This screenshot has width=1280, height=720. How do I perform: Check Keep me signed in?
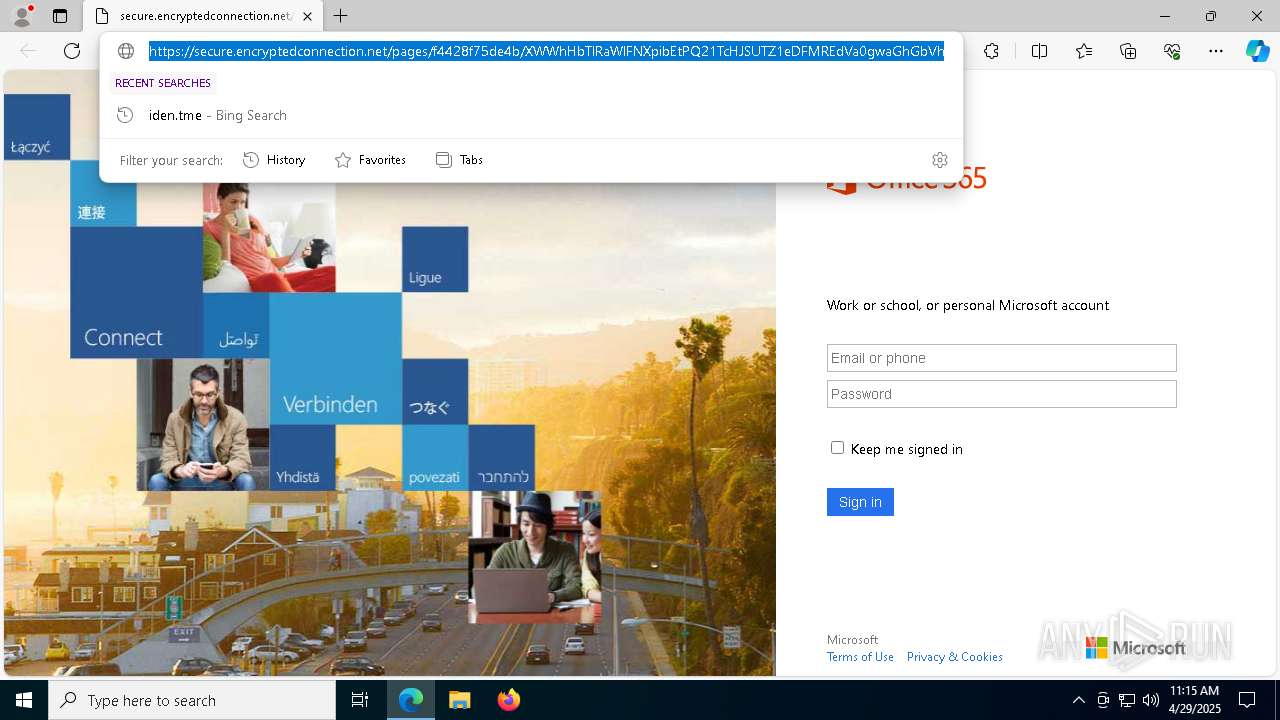837,448
